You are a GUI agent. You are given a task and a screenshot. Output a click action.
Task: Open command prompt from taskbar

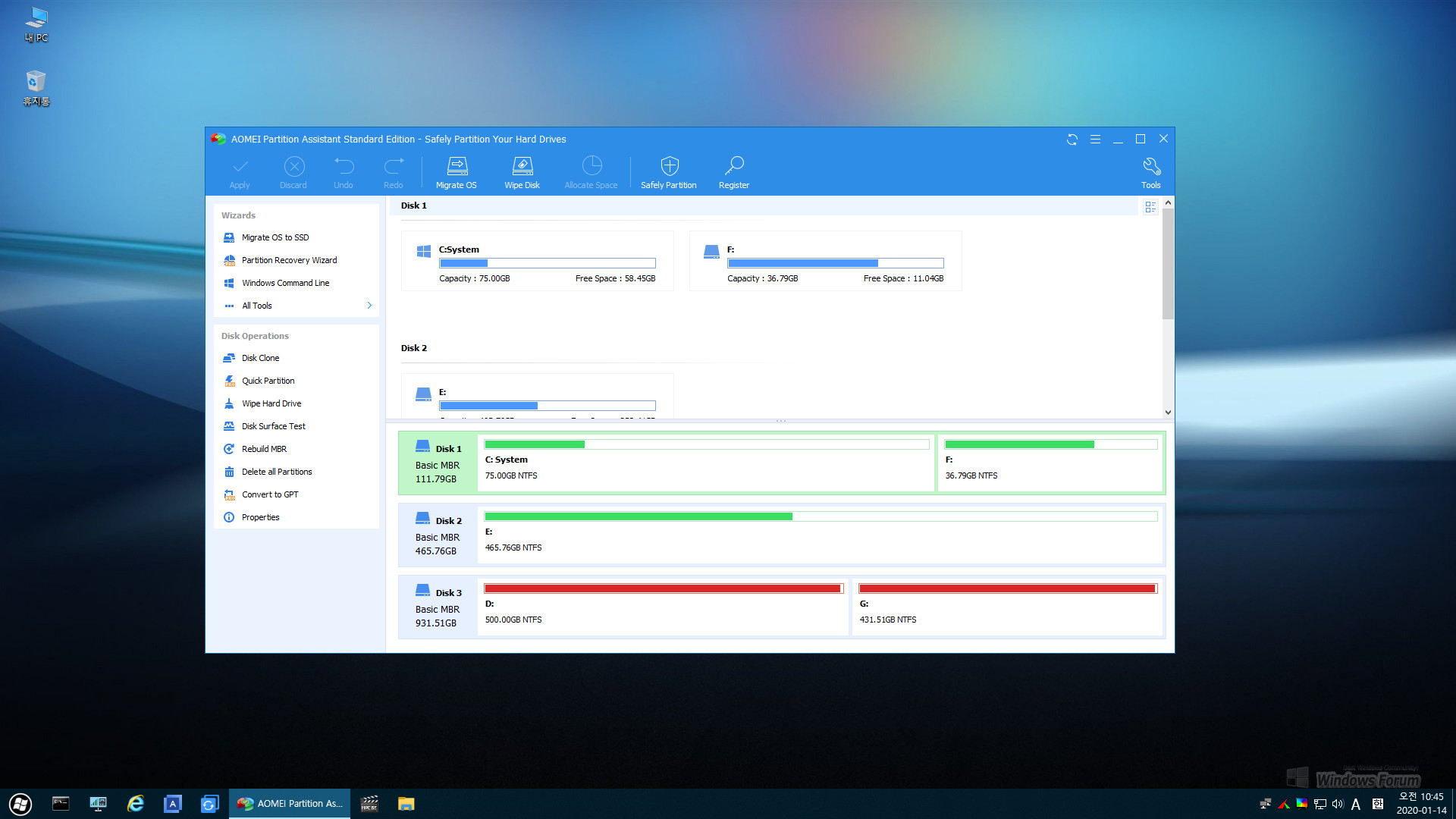point(61,804)
